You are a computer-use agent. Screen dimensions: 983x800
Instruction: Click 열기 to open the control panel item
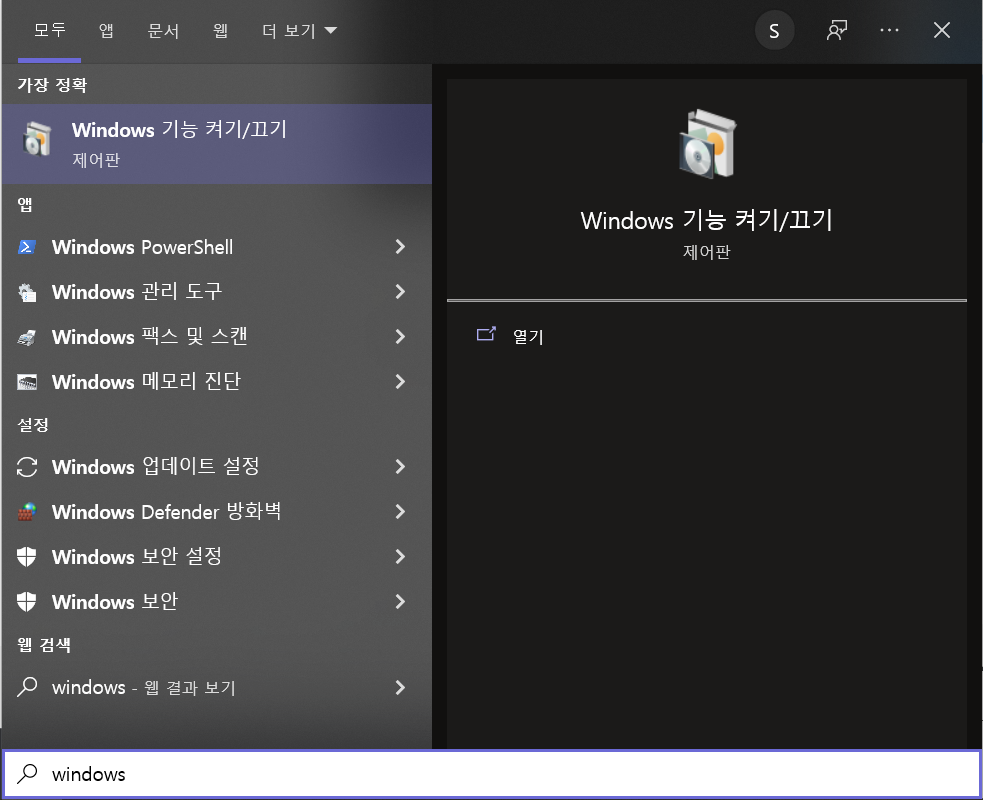point(528,337)
